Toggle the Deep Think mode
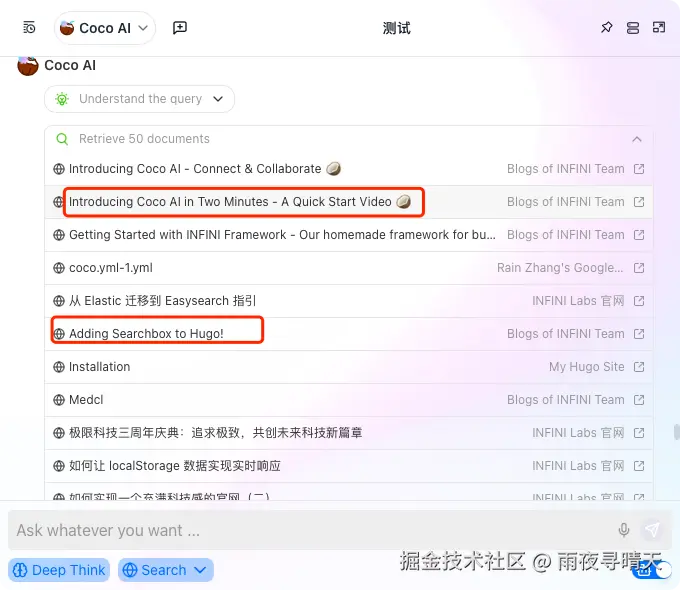Image resolution: width=680 pixels, height=590 pixels. (x=59, y=570)
